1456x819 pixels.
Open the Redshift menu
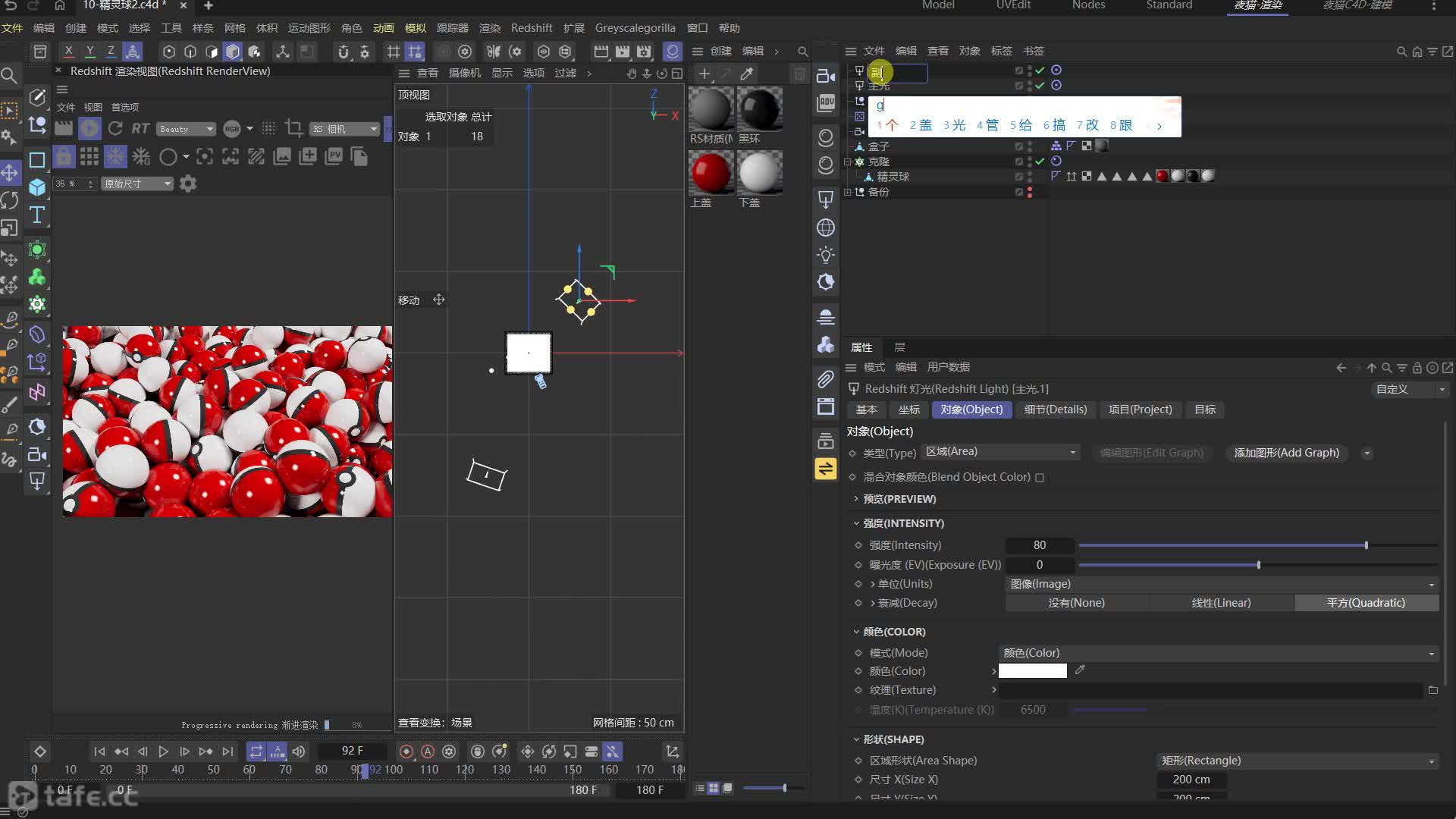[x=532, y=28]
